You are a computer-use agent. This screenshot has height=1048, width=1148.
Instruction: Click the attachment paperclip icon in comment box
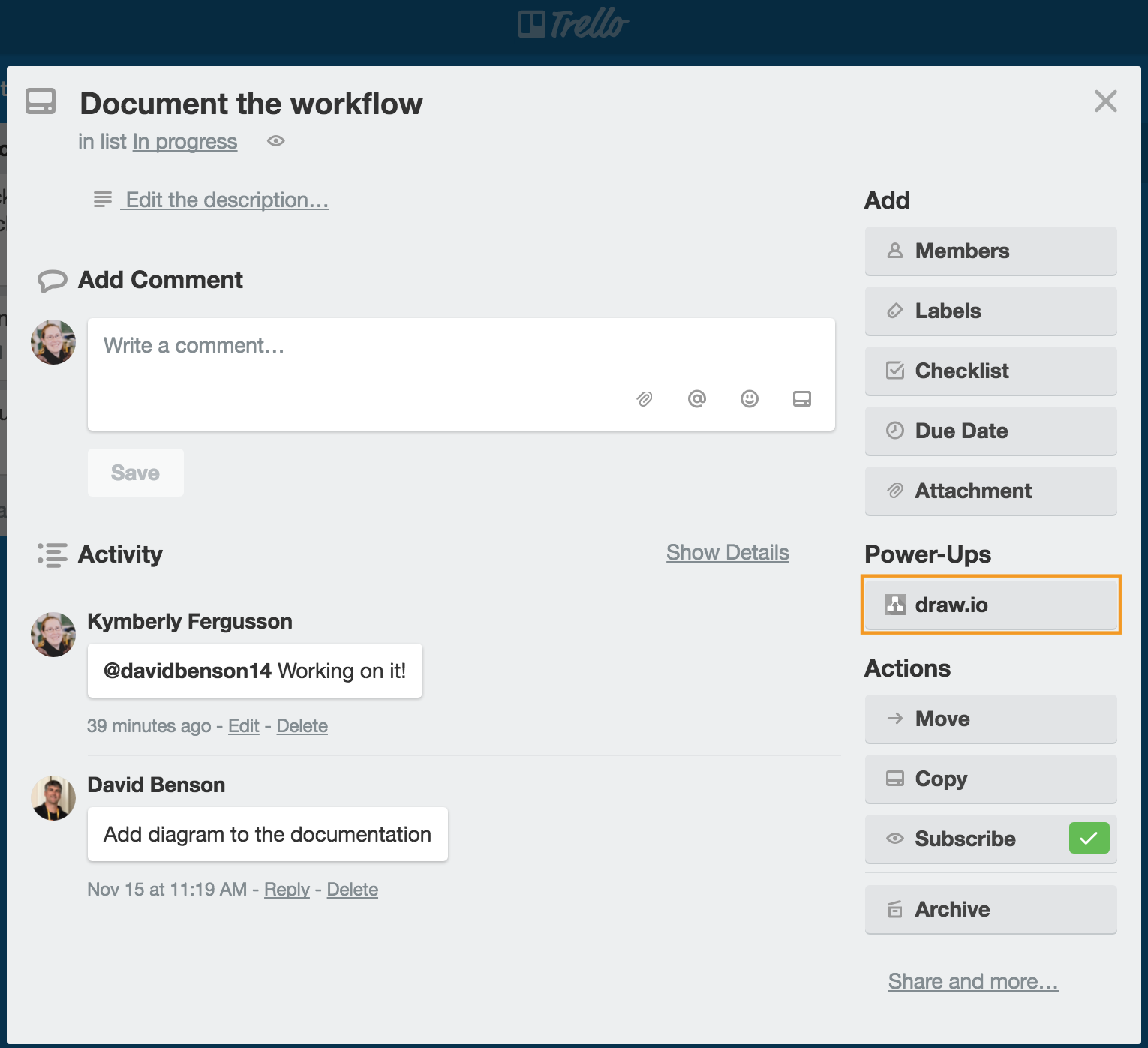pos(644,399)
